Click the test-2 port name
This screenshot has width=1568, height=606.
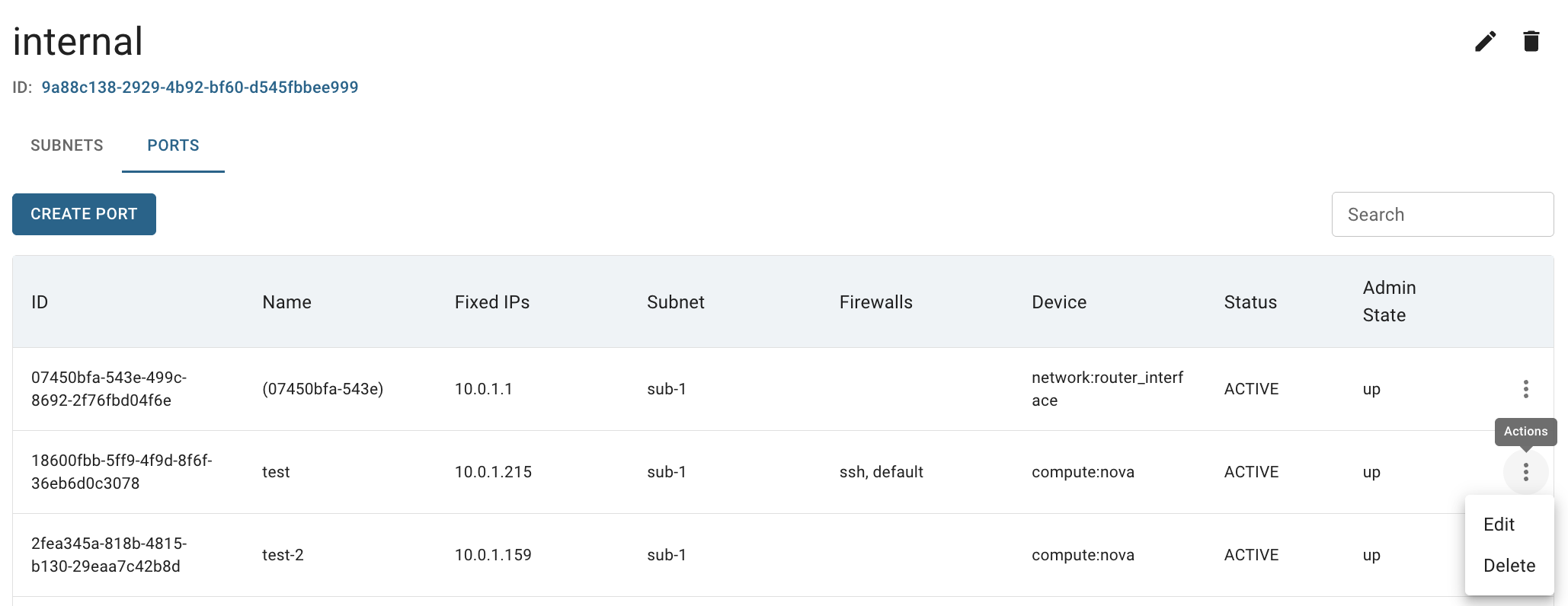pos(283,555)
